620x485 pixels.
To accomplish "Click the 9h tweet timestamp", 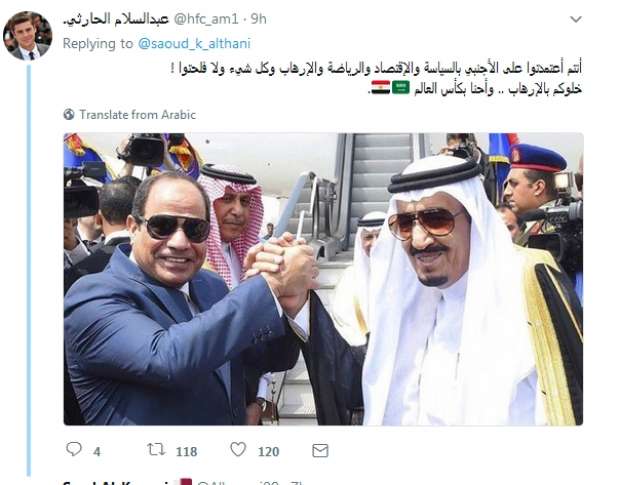I will coord(259,19).
